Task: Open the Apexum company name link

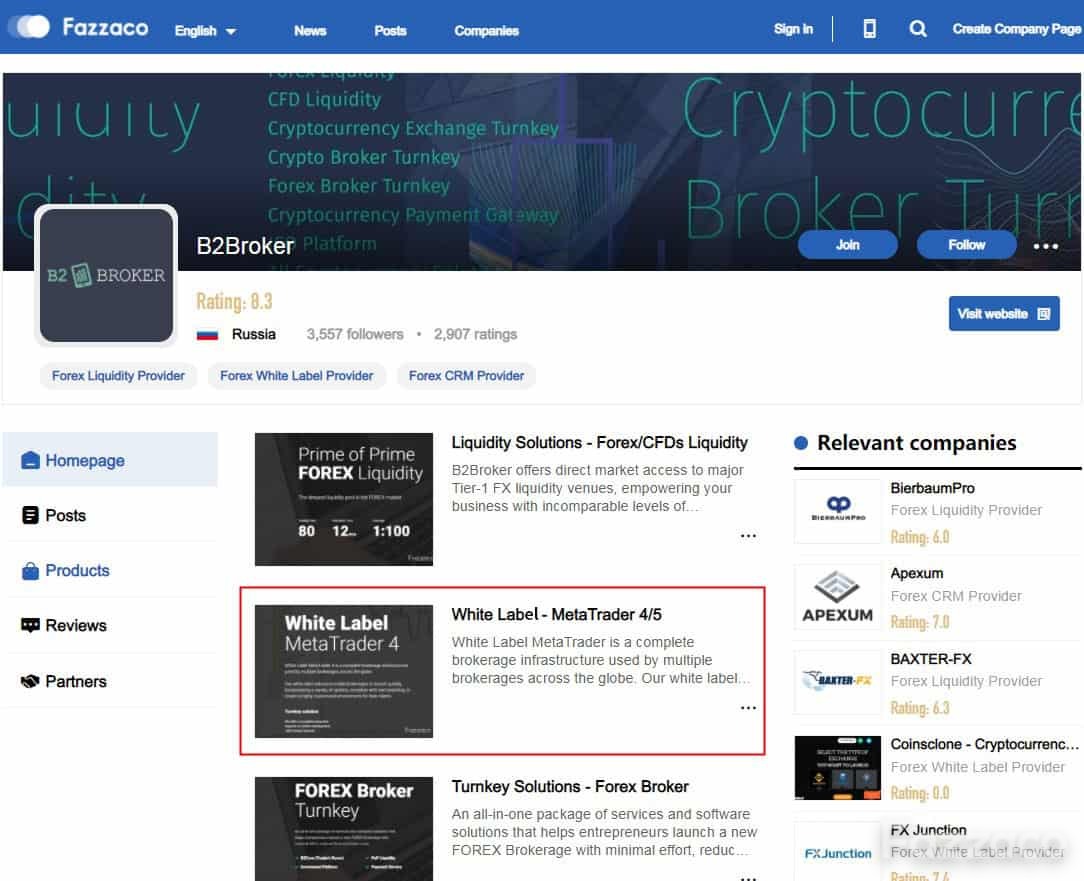Action: pos(917,573)
